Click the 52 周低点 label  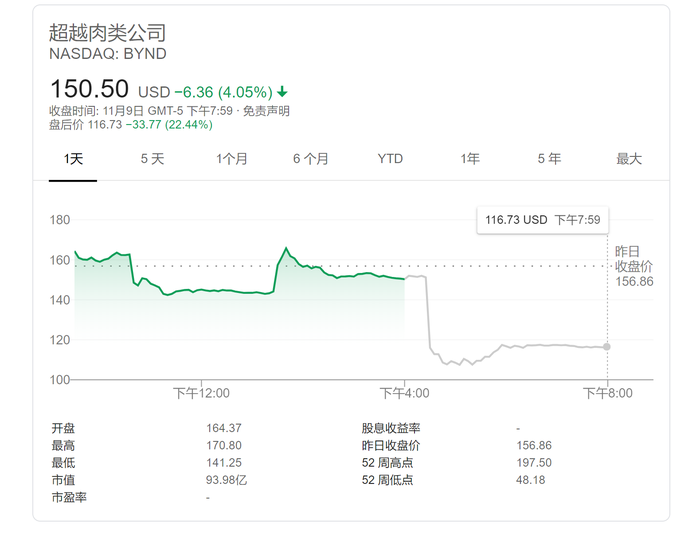coord(388,480)
